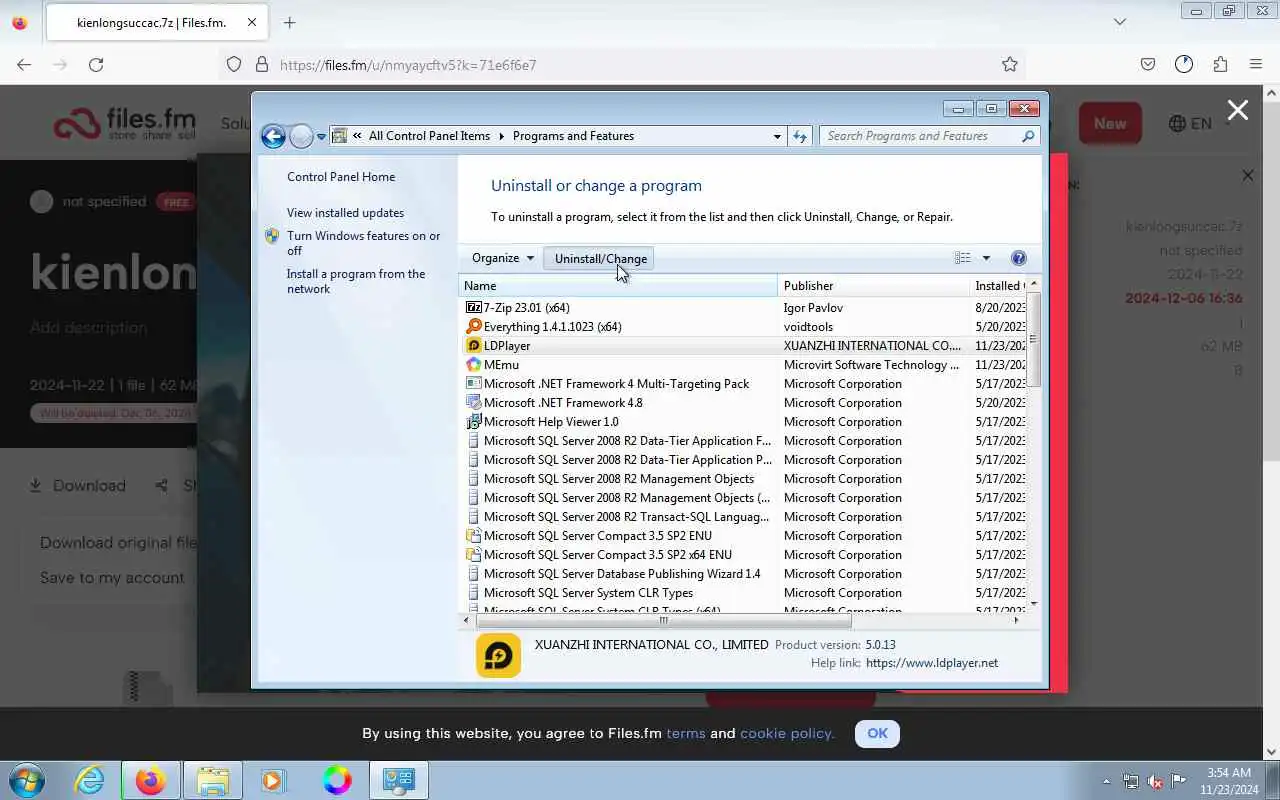Select SQL Server Compact 3.5 SP2 x64 ENU
Image resolution: width=1280 pixels, height=800 pixels.
(608, 555)
